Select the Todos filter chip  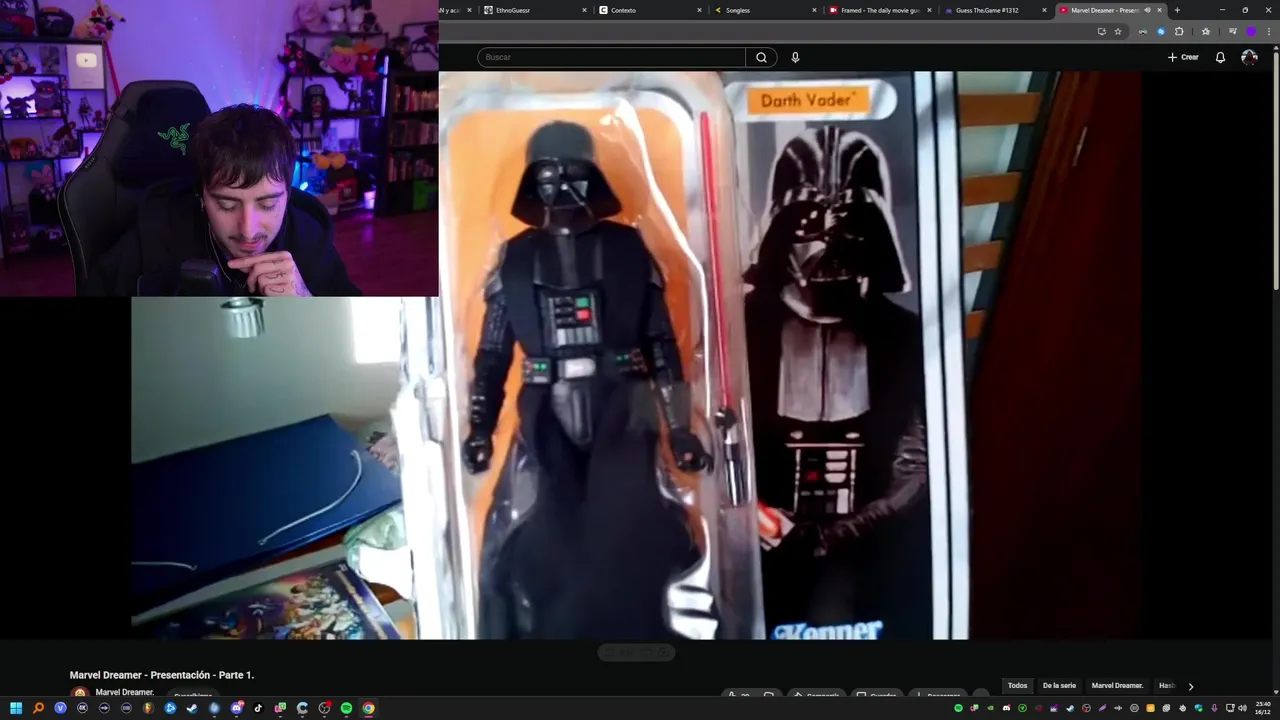(x=1017, y=686)
